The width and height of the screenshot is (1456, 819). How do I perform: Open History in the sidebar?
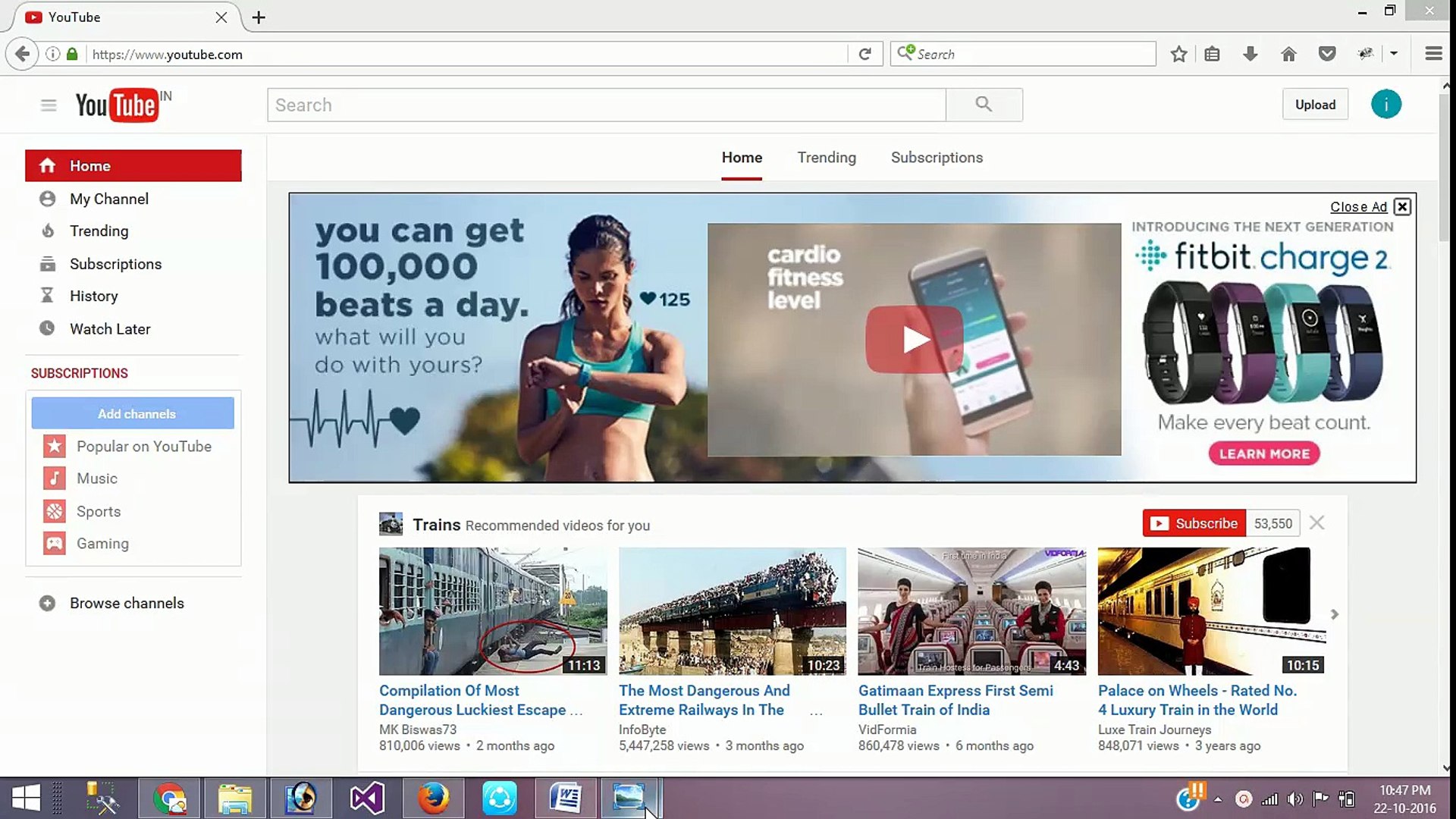pyautogui.click(x=93, y=296)
